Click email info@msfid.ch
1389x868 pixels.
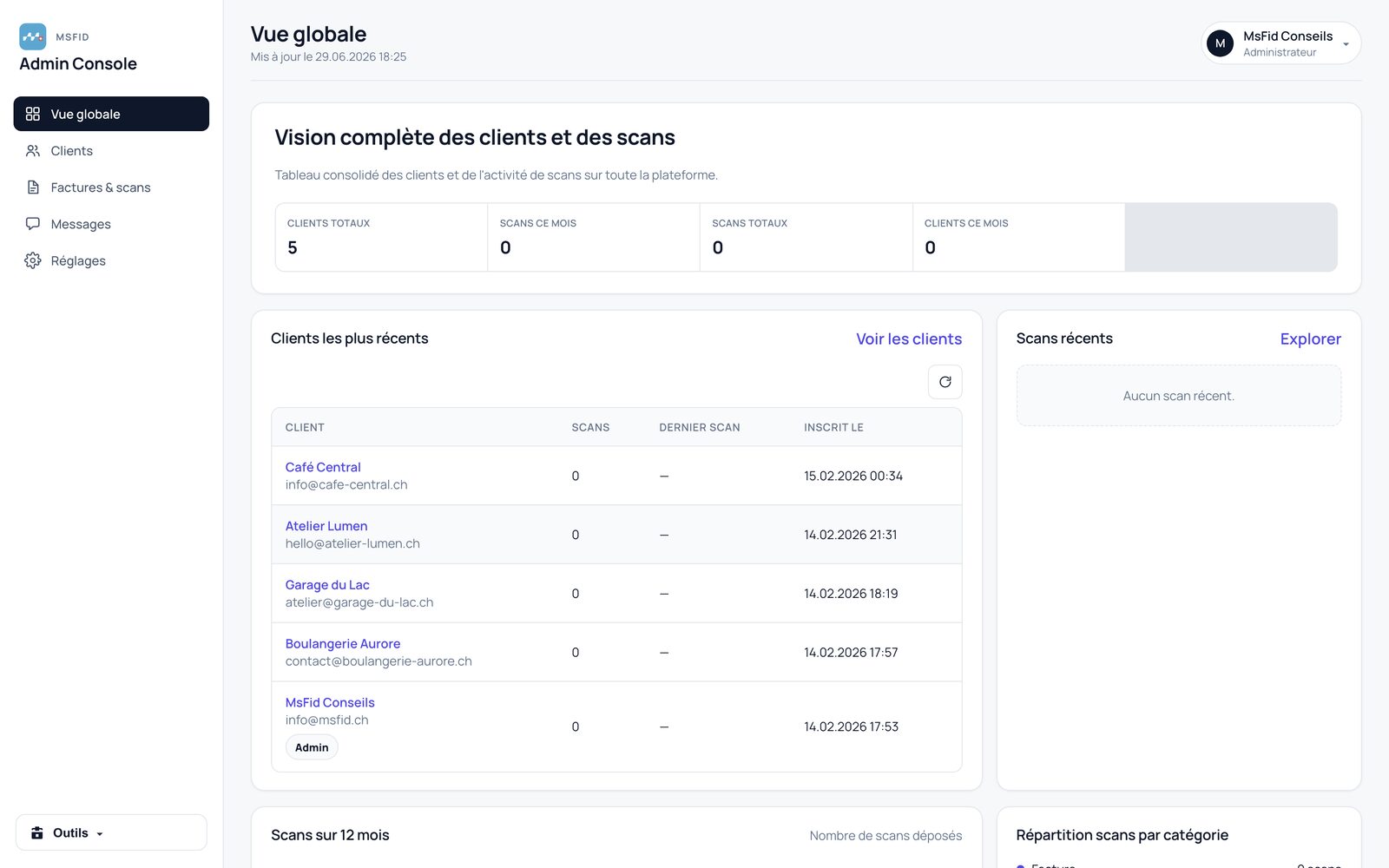tap(326, 720)
